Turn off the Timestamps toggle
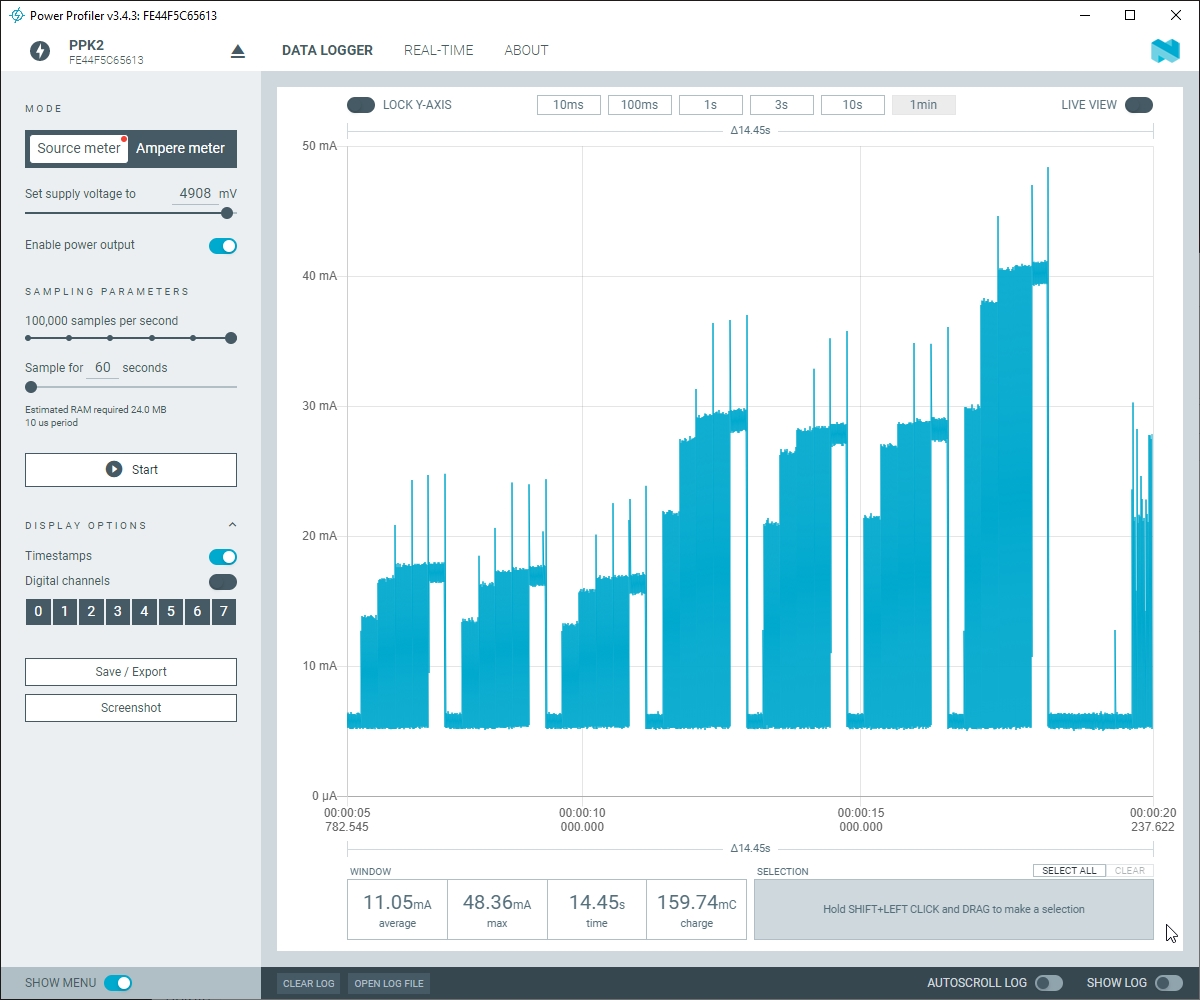1200x1000 pixels. coord(223,557)
